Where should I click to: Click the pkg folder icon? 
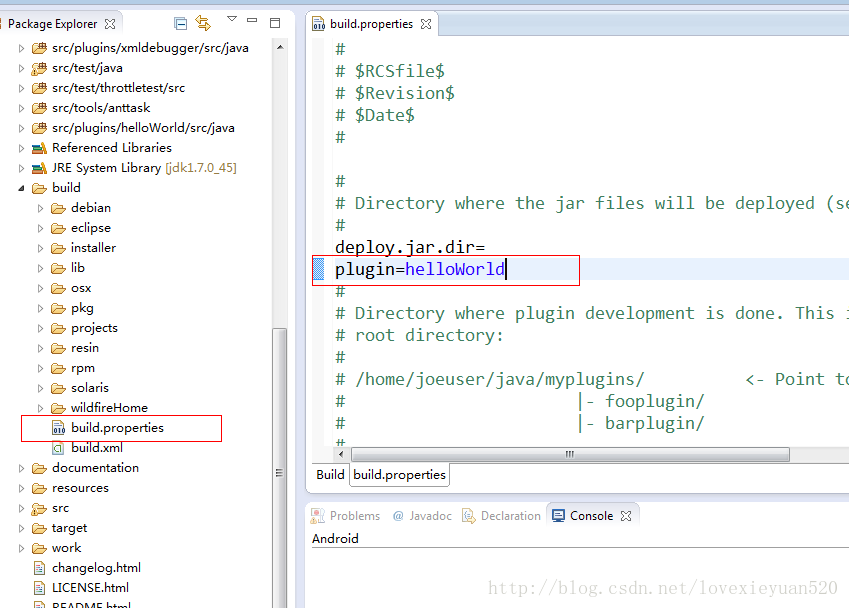point(58,308)
